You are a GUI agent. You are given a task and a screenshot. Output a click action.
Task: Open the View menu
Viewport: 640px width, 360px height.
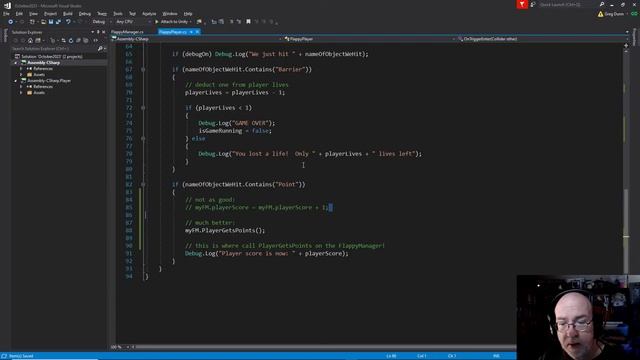tap(33, 14)
